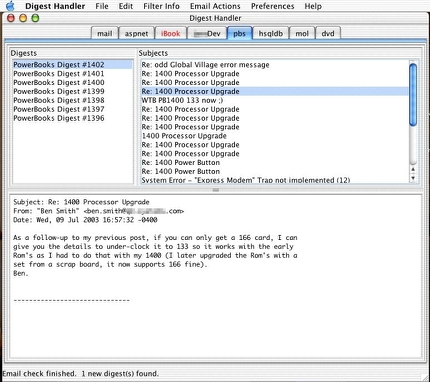Select PowerBooks Digest #1398
The width and height of the screenshot is (430, 382).
coord(72,100)
